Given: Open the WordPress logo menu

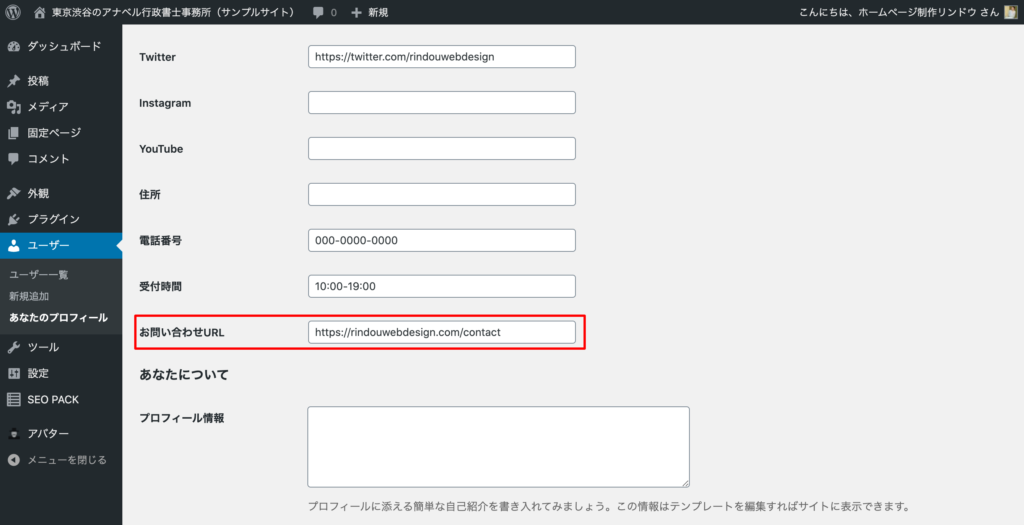Looking at the screenshot, I should click(13, 12).
